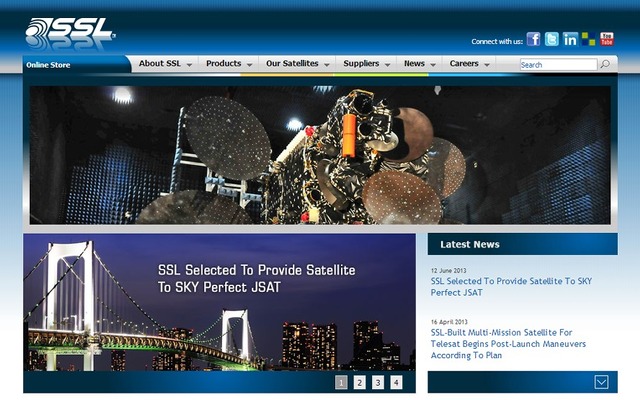This screenshot has width=640, height=400.
Task: Select slide 3 in the carousel
Action: pos(378,382)
